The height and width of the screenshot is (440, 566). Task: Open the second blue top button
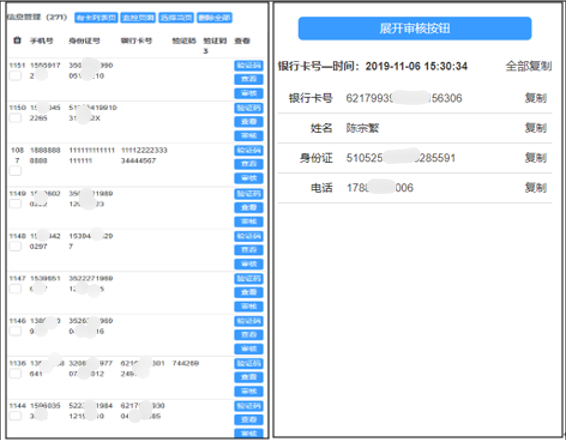(138, 17)
